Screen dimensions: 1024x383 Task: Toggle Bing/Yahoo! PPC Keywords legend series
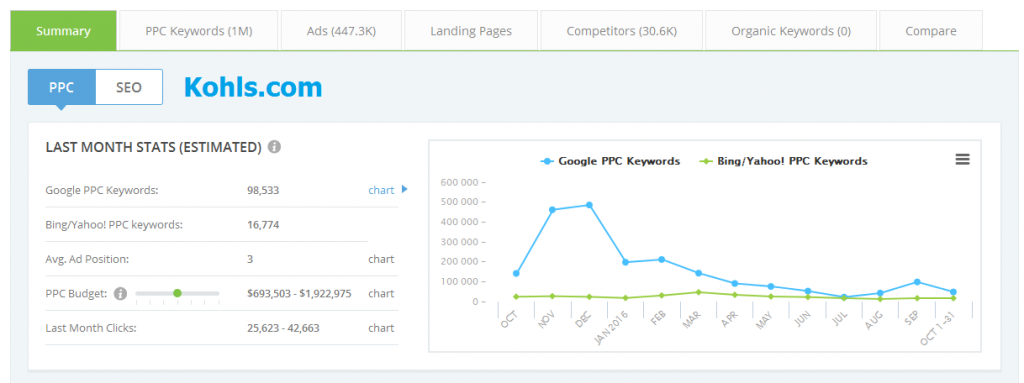[x=783, y=161]
